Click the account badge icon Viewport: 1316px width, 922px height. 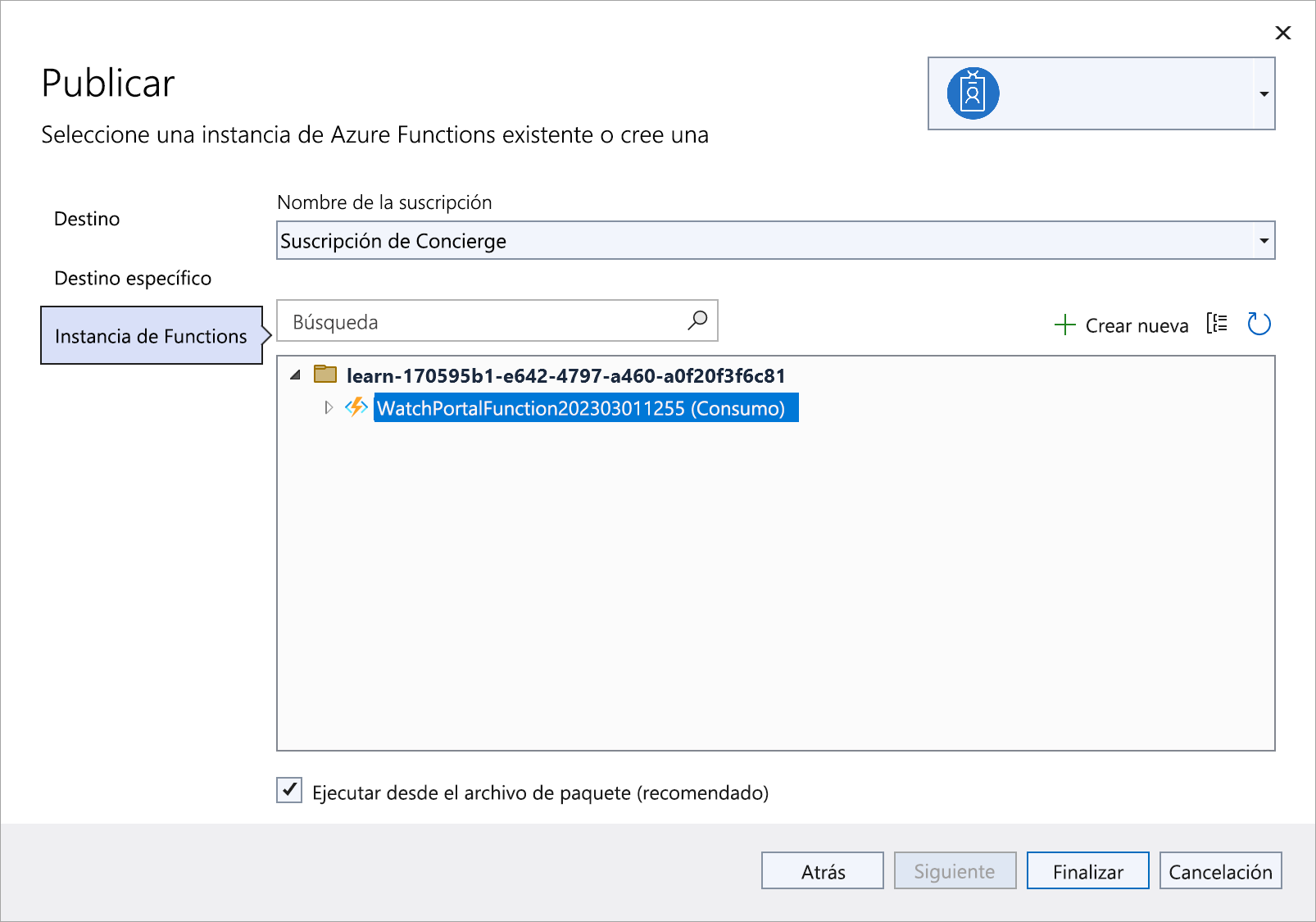click(x=973, y=93)
